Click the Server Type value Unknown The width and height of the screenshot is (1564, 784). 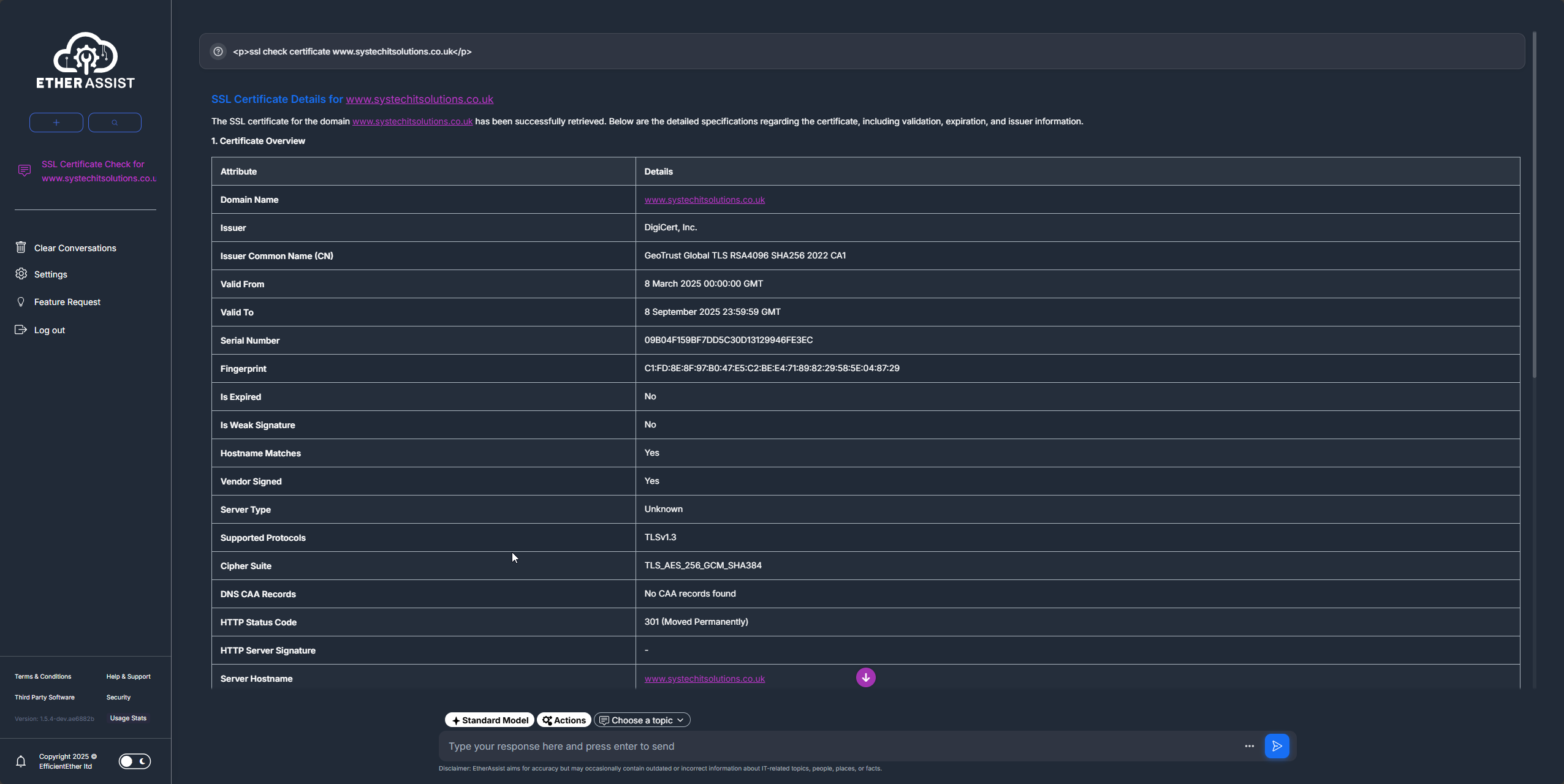664,509
